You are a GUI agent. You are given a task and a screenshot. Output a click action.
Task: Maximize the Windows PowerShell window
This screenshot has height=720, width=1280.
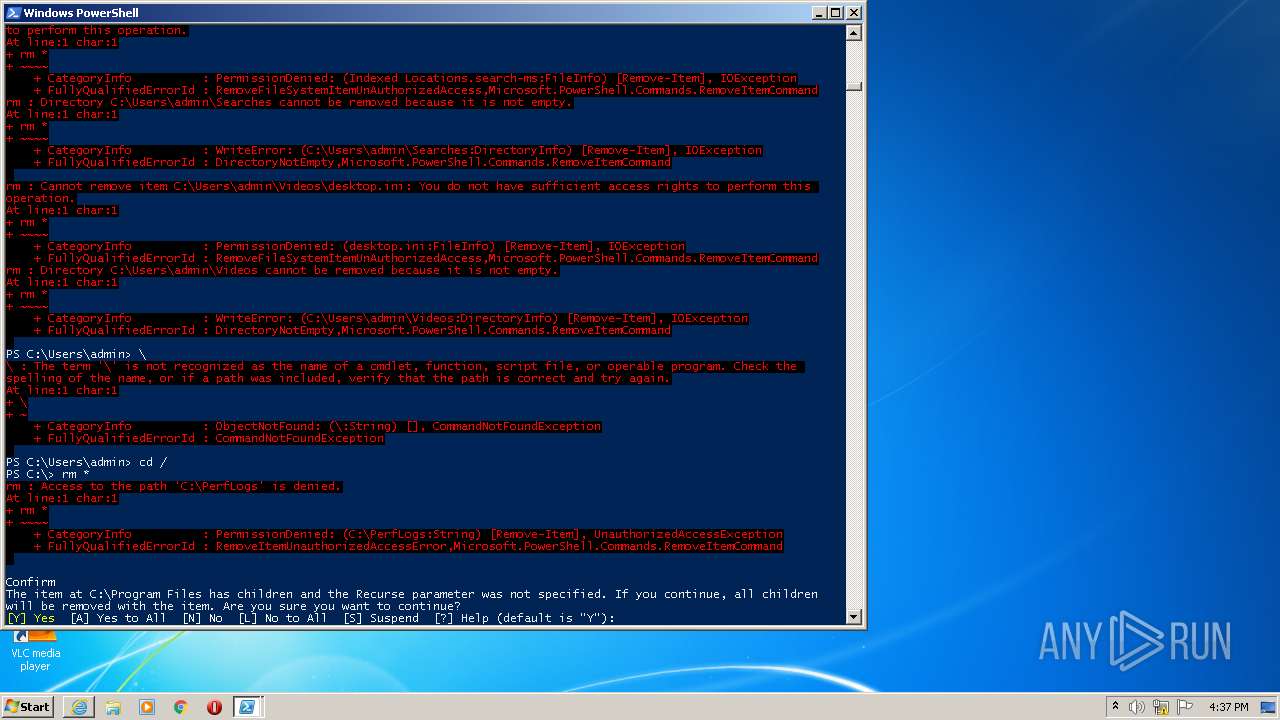click(836, 13)
